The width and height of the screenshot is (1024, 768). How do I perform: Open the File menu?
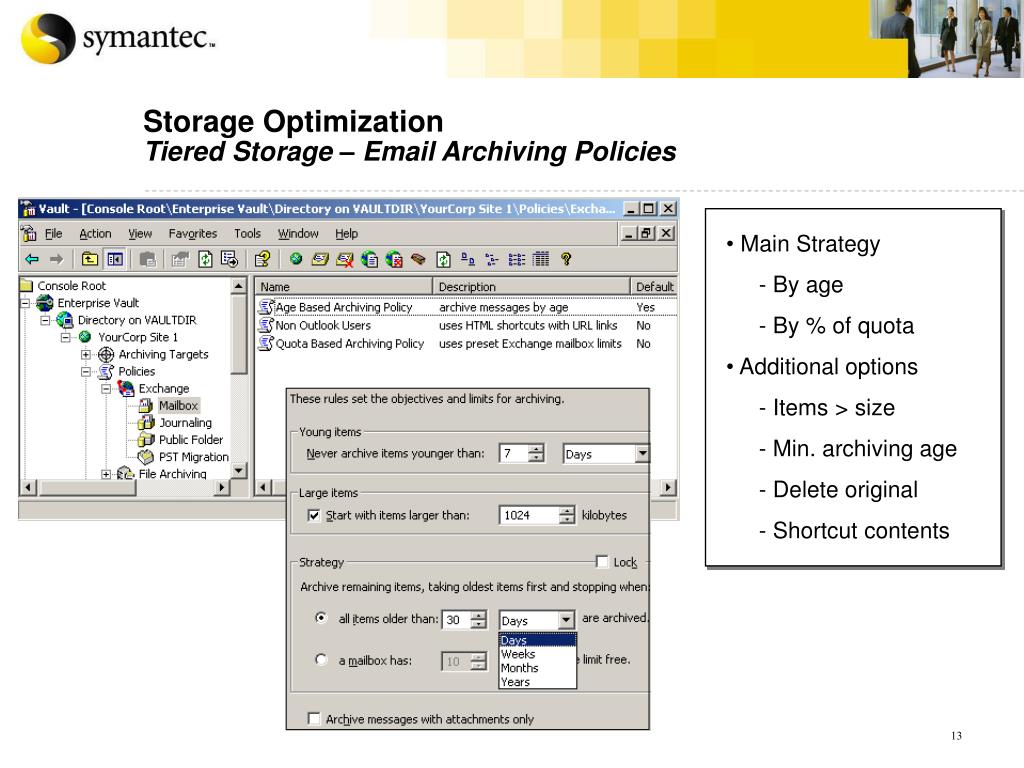54,234
